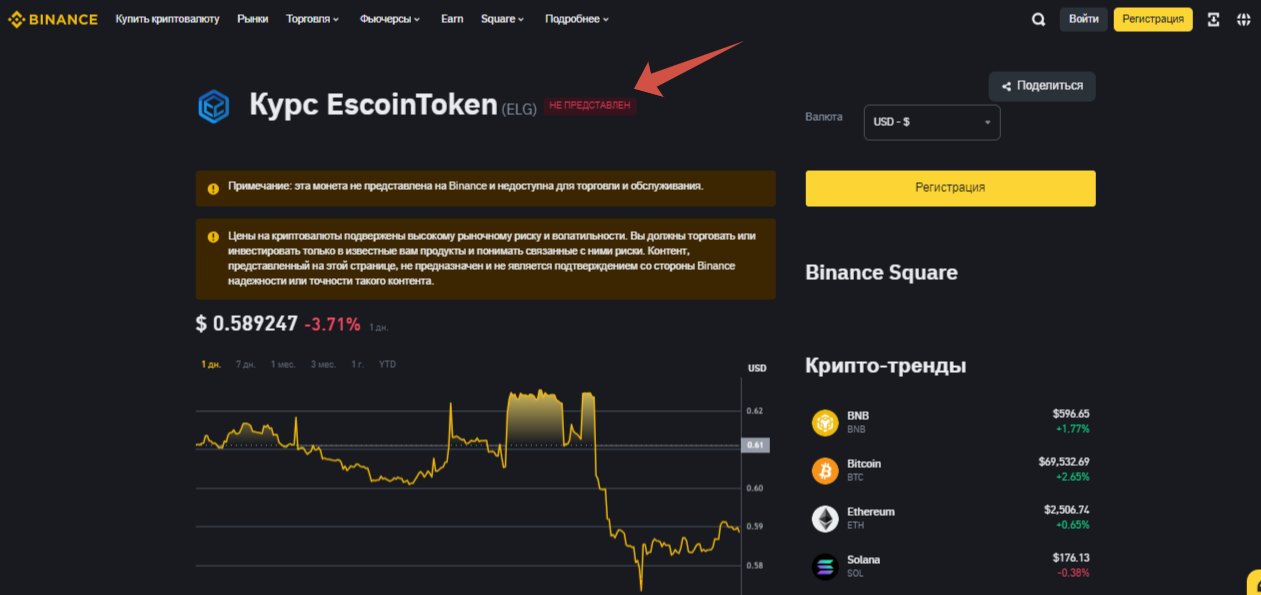
Task: Click the Solana coin icon
Action: [825, 566]
